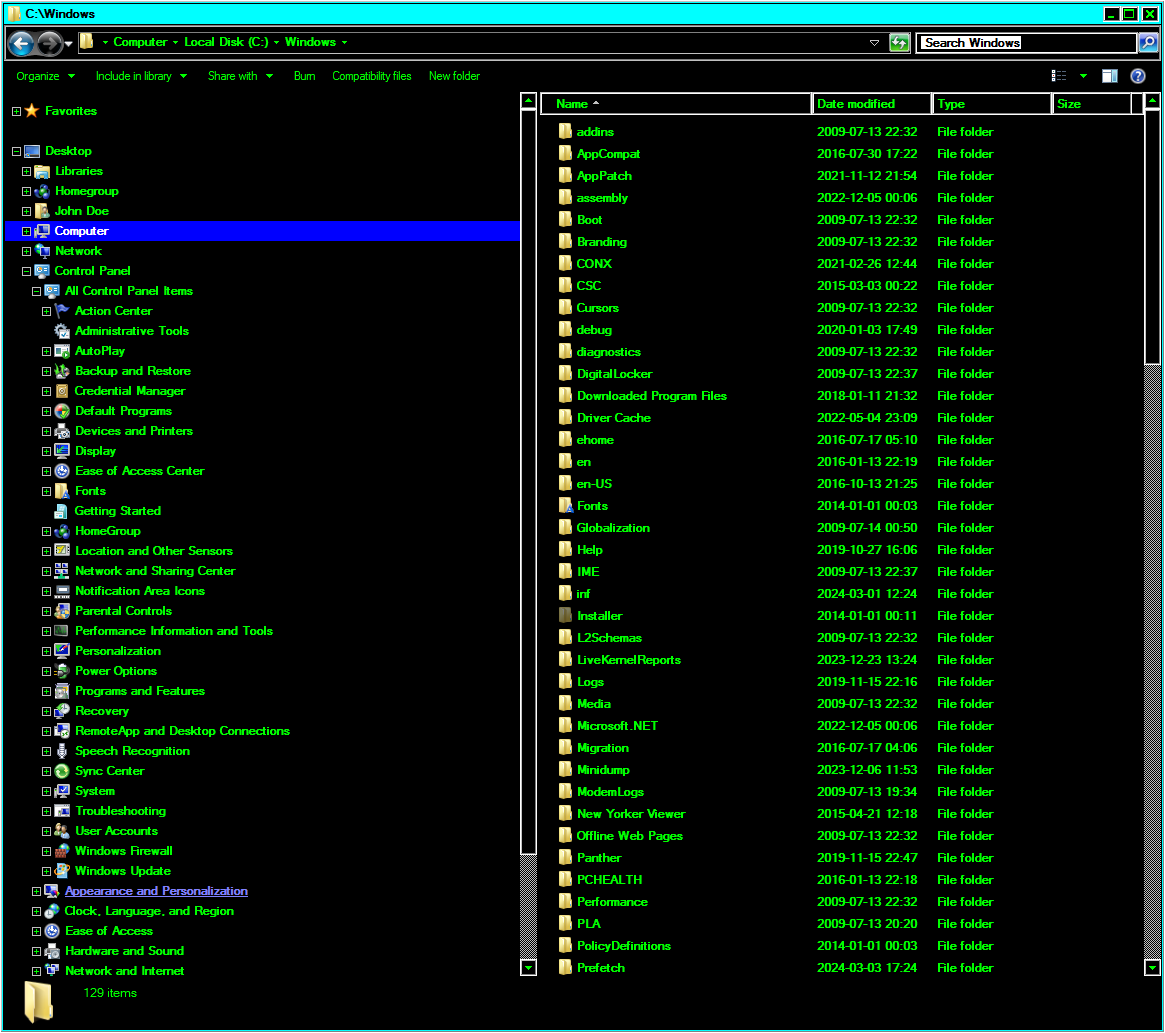
Task: Open the address bar history dropdown
Action: [x=874, y=43]
